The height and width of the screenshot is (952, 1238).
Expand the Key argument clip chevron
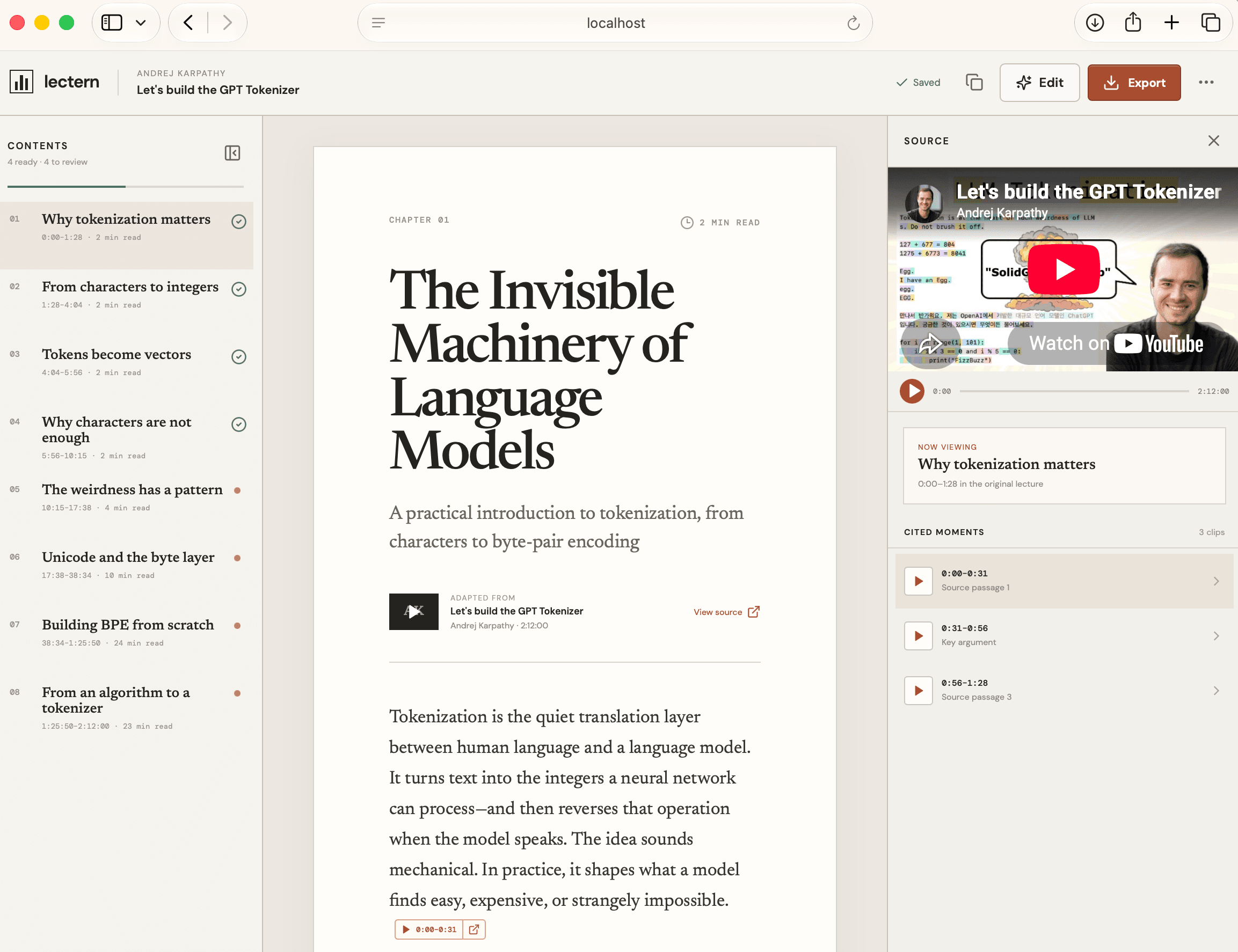tap(1216, 636)
